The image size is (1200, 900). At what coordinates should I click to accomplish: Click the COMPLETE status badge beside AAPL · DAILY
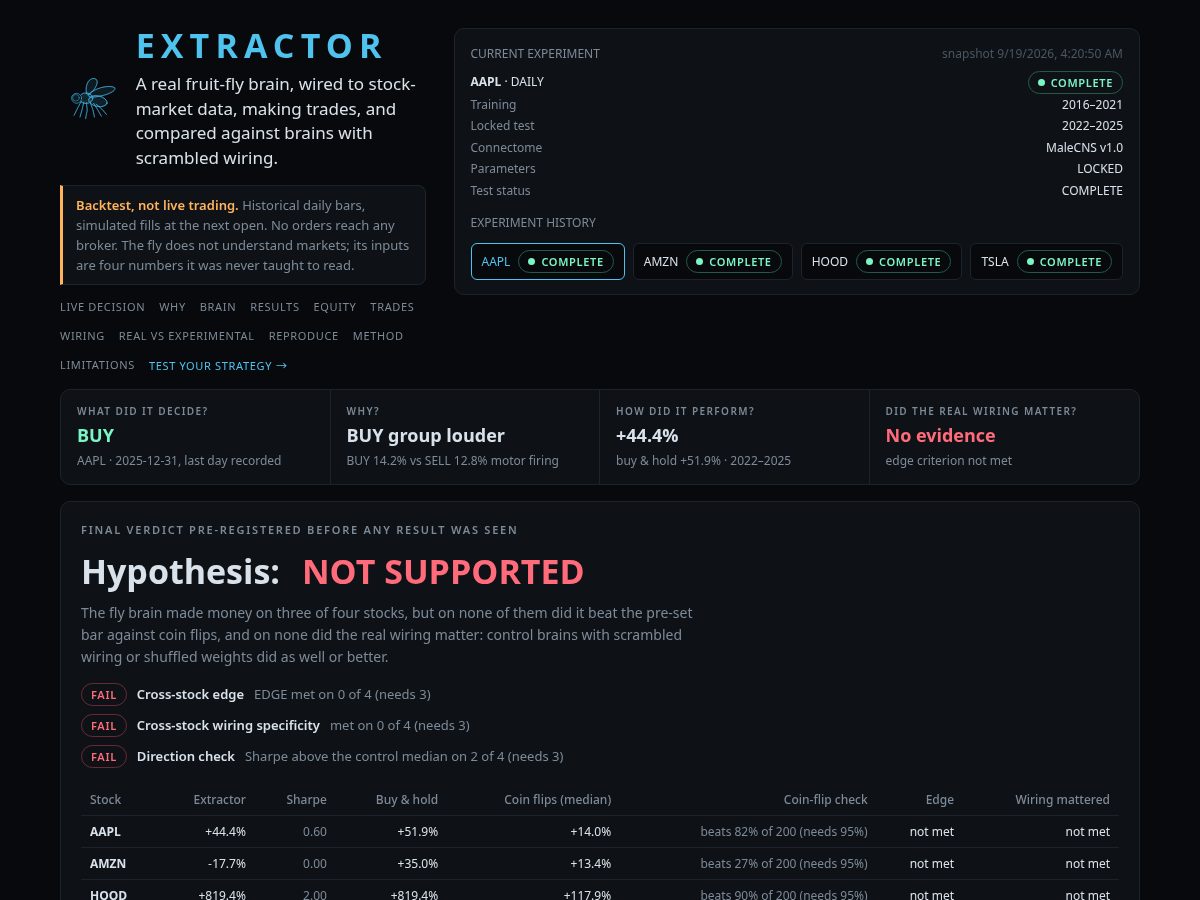point(1075,83)
